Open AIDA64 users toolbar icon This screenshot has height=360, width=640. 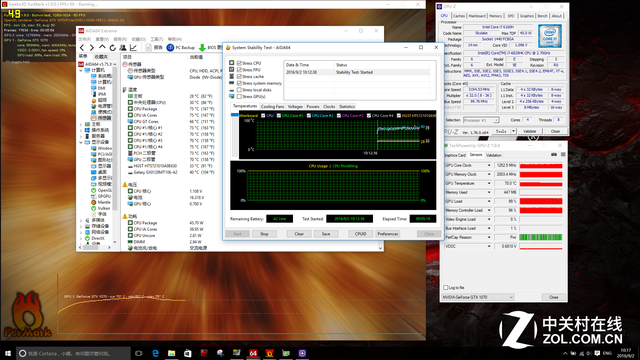(x=123, y=48)
